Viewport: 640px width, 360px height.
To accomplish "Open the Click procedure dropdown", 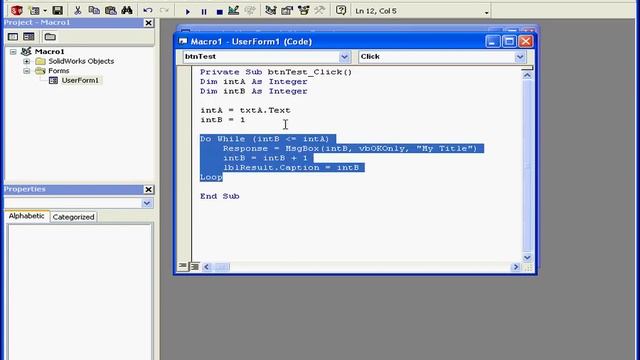I will click(x=520, y=57).
